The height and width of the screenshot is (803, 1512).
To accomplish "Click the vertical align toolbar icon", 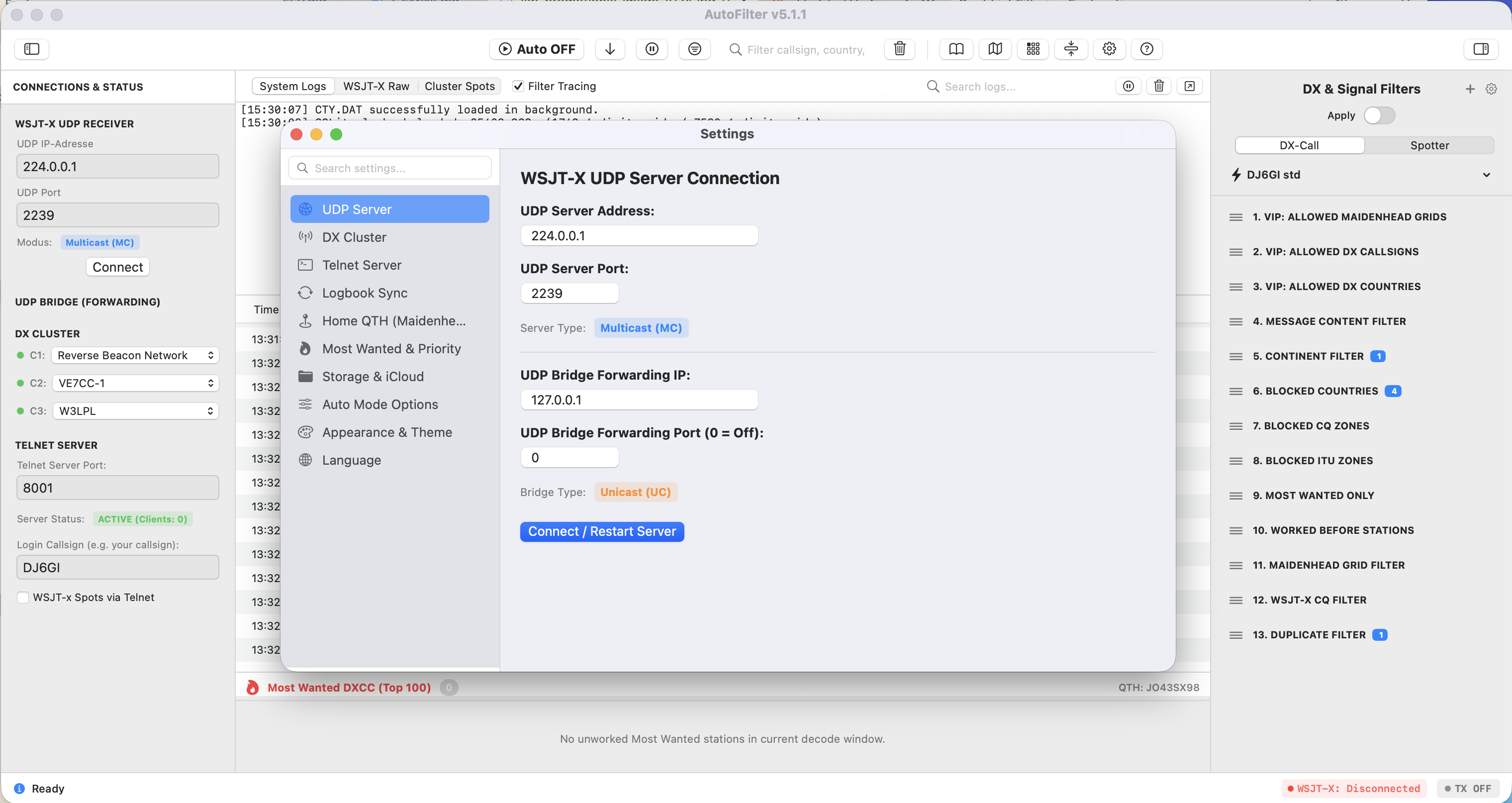I will click(x=1071, y=49).
